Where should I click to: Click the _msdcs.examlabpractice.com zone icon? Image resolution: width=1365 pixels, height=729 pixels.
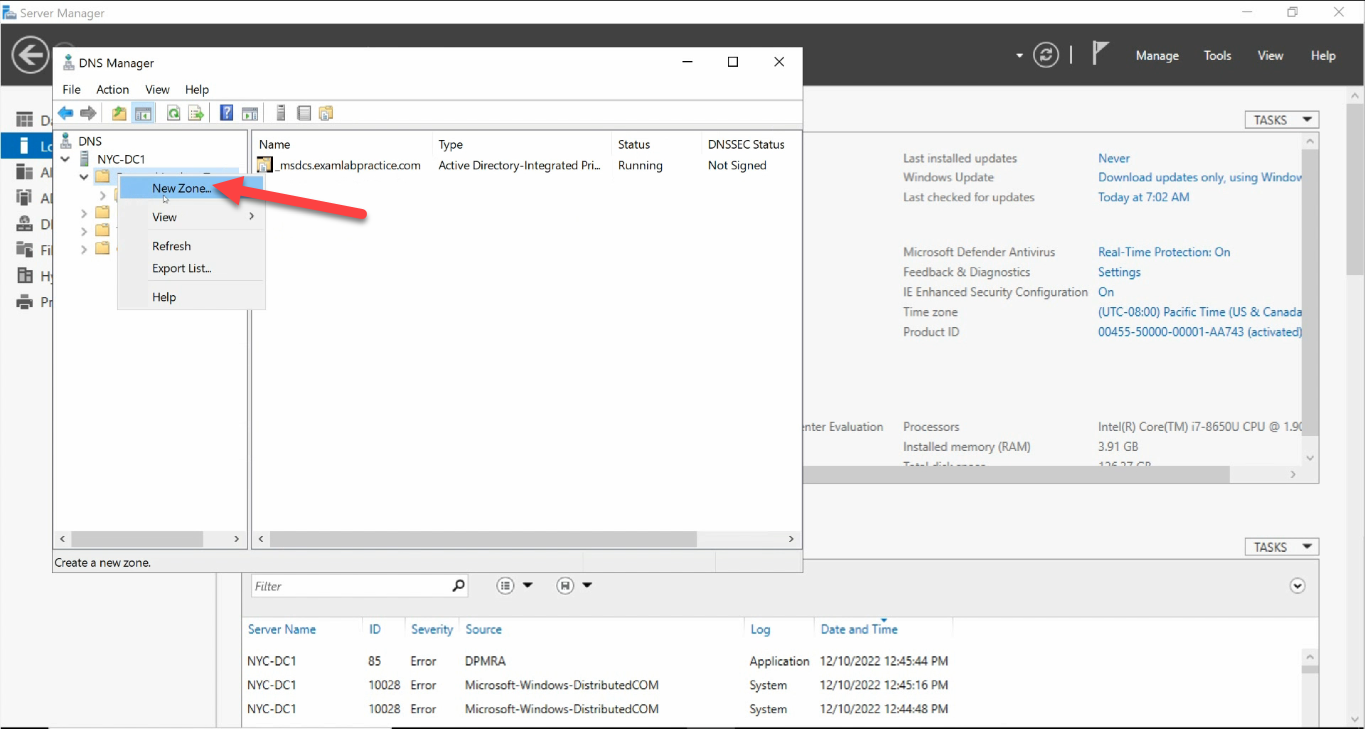click(x=265, y=165)
